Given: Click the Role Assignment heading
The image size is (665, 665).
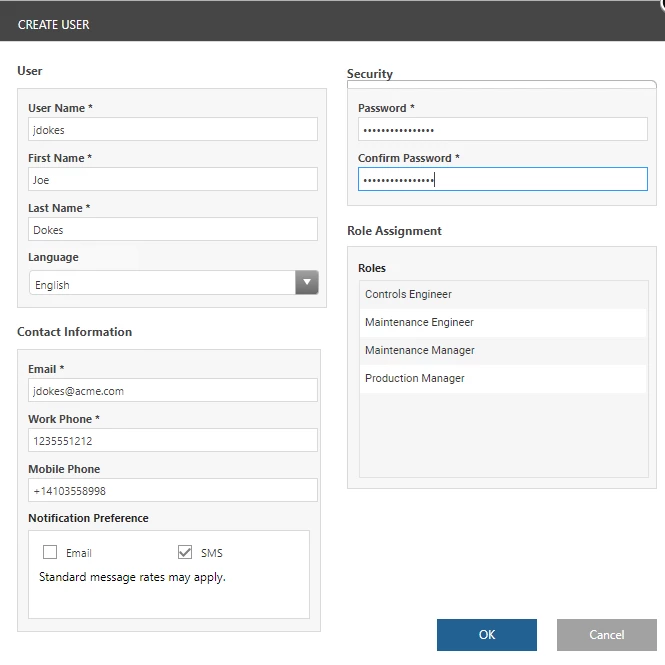Looking at the screenshot, I should pyautogui.click(x=394, y=231).
